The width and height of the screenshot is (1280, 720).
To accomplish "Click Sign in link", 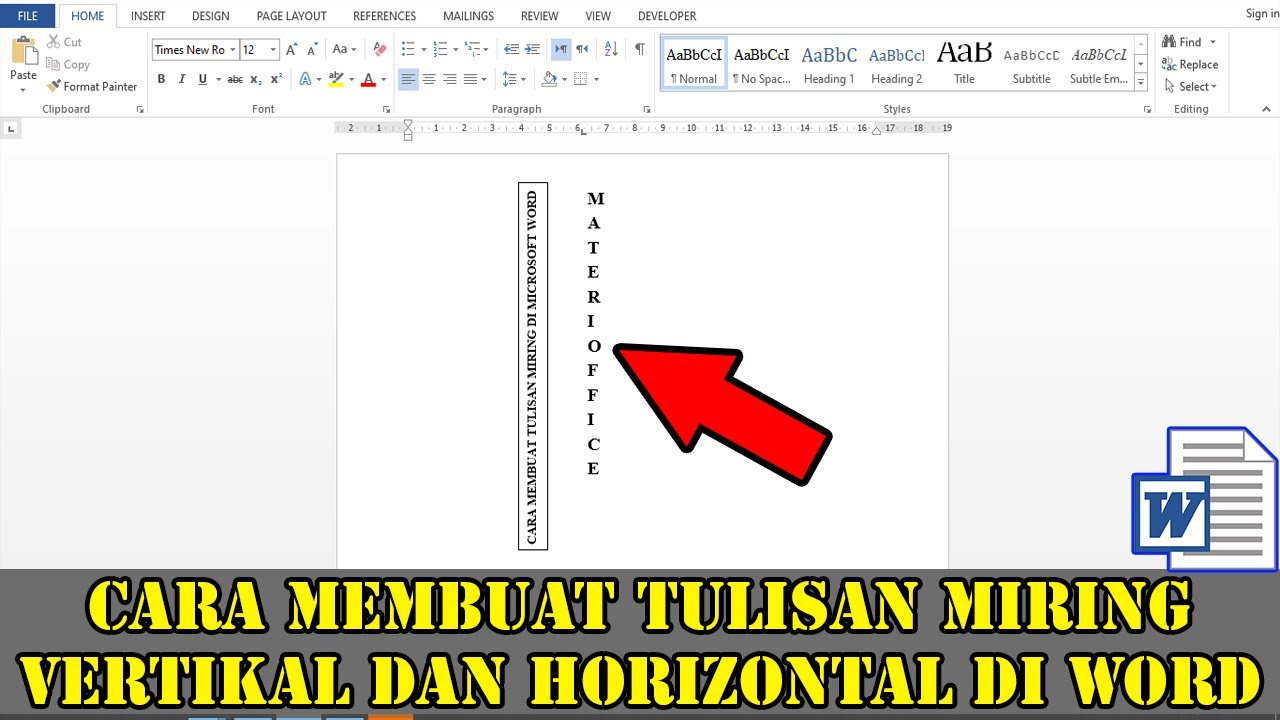I will point(1262,14).
